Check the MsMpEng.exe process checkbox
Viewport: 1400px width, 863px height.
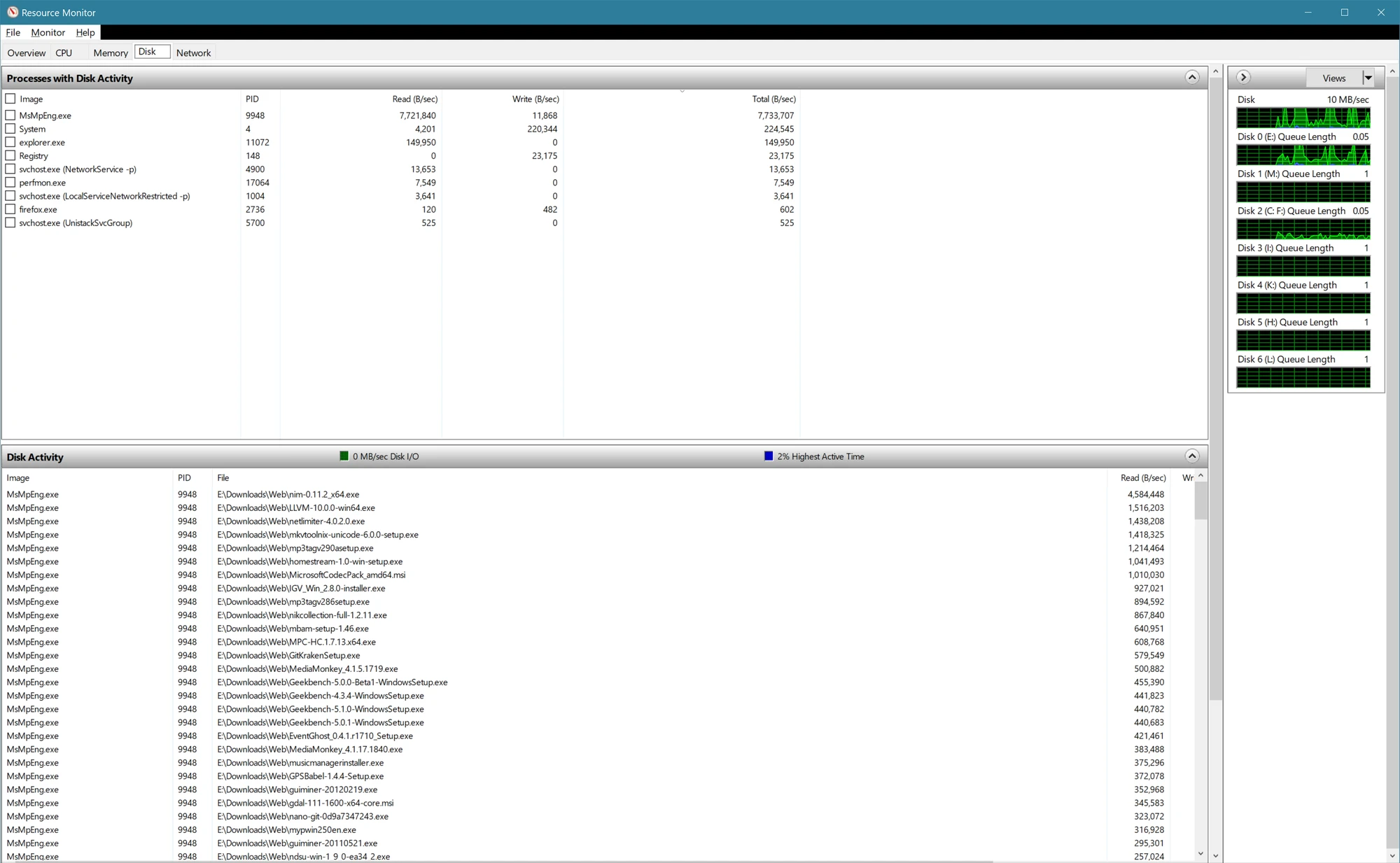coord(10,115)
